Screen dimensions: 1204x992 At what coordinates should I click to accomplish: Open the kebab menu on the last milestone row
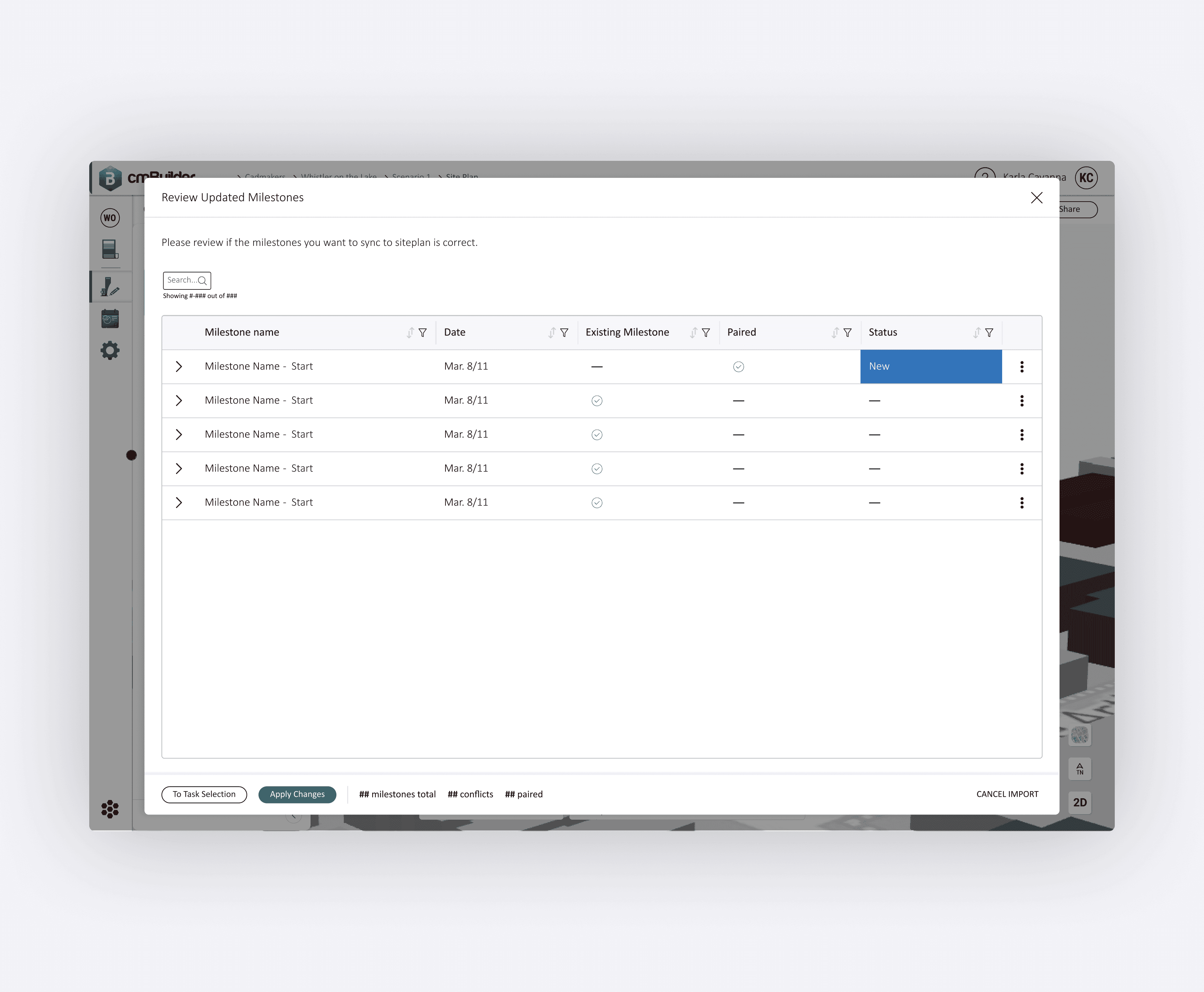(1022, 503)
